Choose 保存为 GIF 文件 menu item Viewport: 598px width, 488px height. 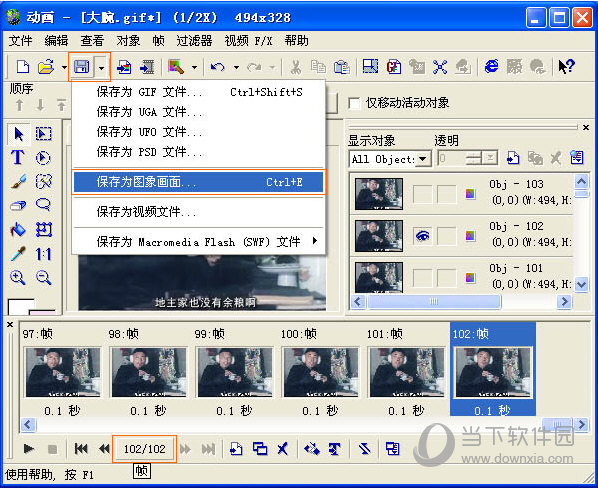coord(198,92)
